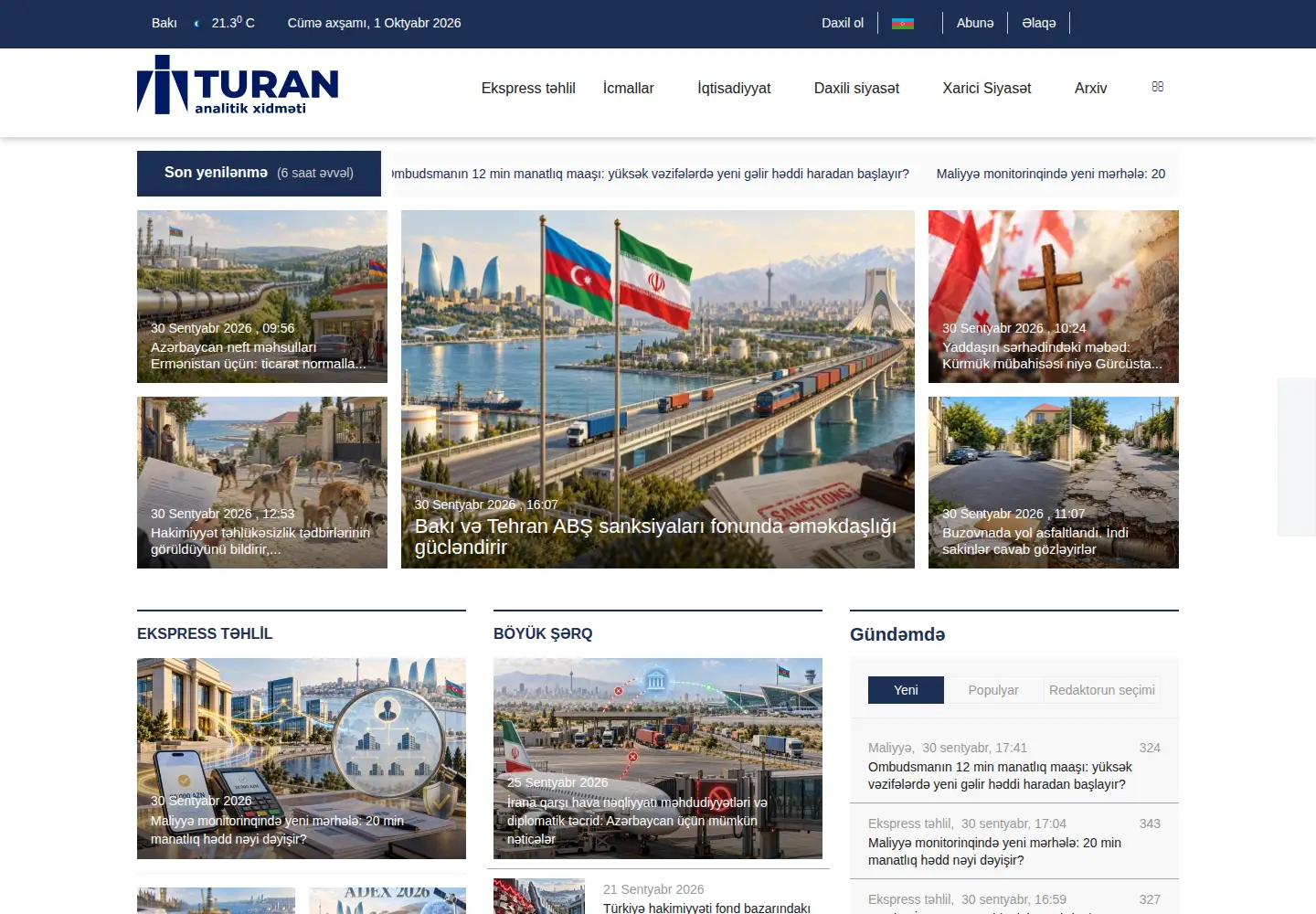This screenshot has height=914, width=1316.
Task: Open the Bakı və Tehran sanctions feature story
Action: point(658,389)
